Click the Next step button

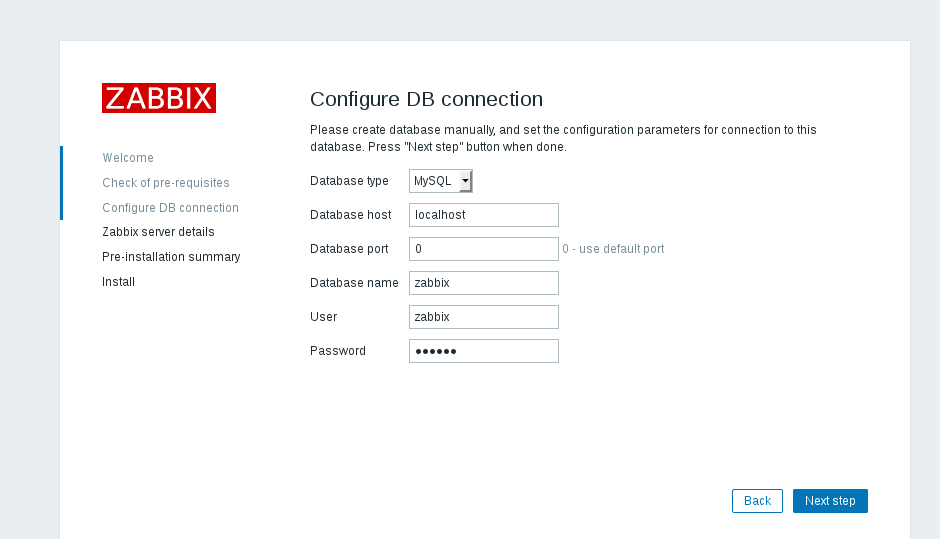point(830,501)
